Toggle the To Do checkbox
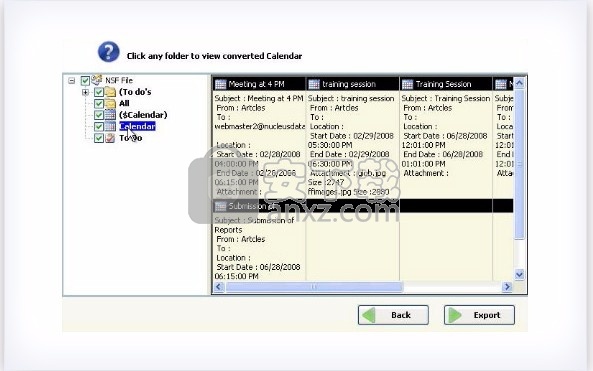The width and height of the screenshot is (593, 371). (99, 138)
